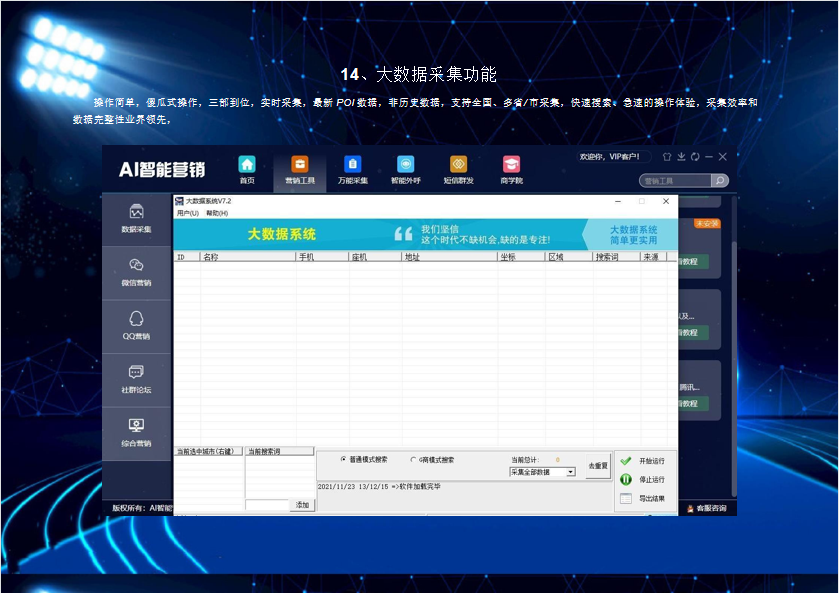This screenshot has width=839, height=593.
Task: Click the 坐标 column header
Action: click(x=522, y=257)
